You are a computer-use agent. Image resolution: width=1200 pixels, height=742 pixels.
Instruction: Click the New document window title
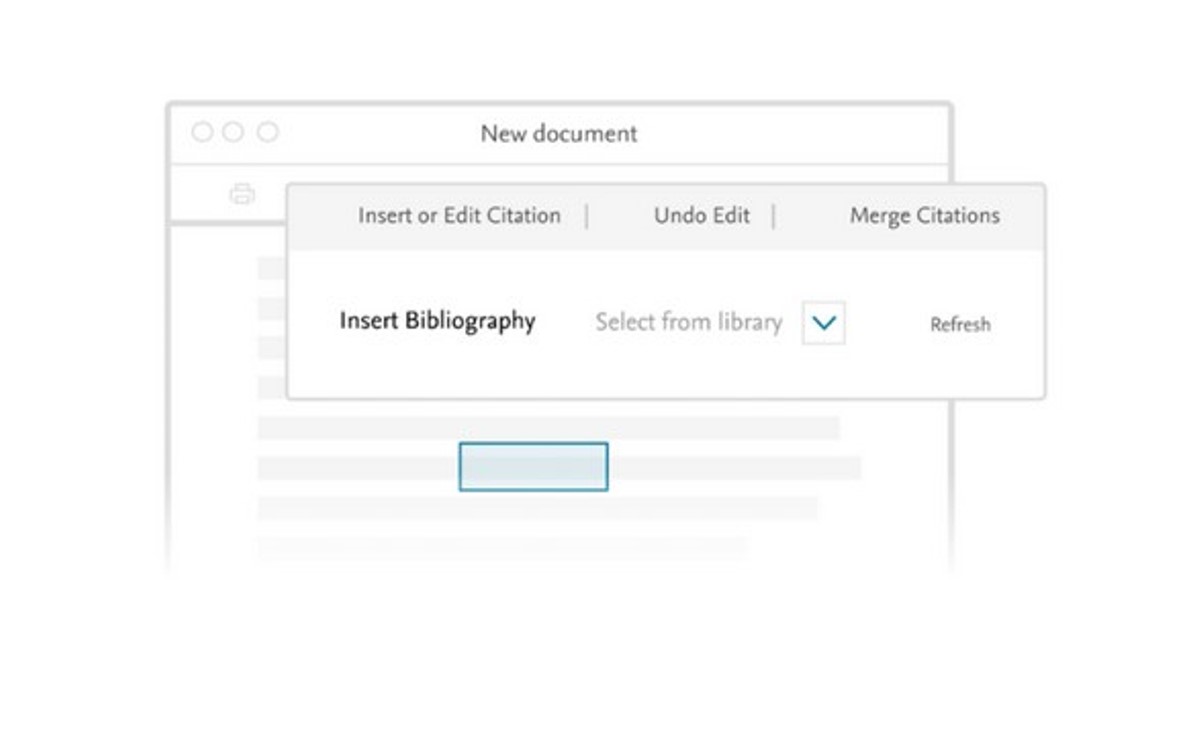(558, 134)
